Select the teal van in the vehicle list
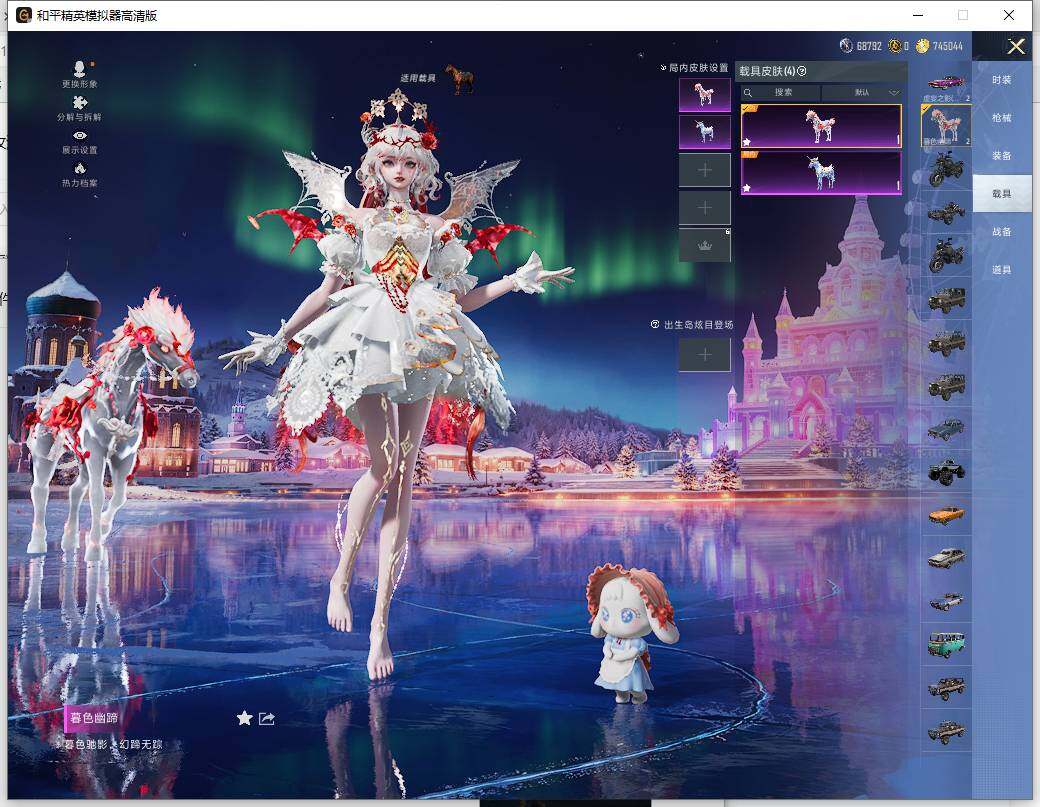 click(946, 644)
